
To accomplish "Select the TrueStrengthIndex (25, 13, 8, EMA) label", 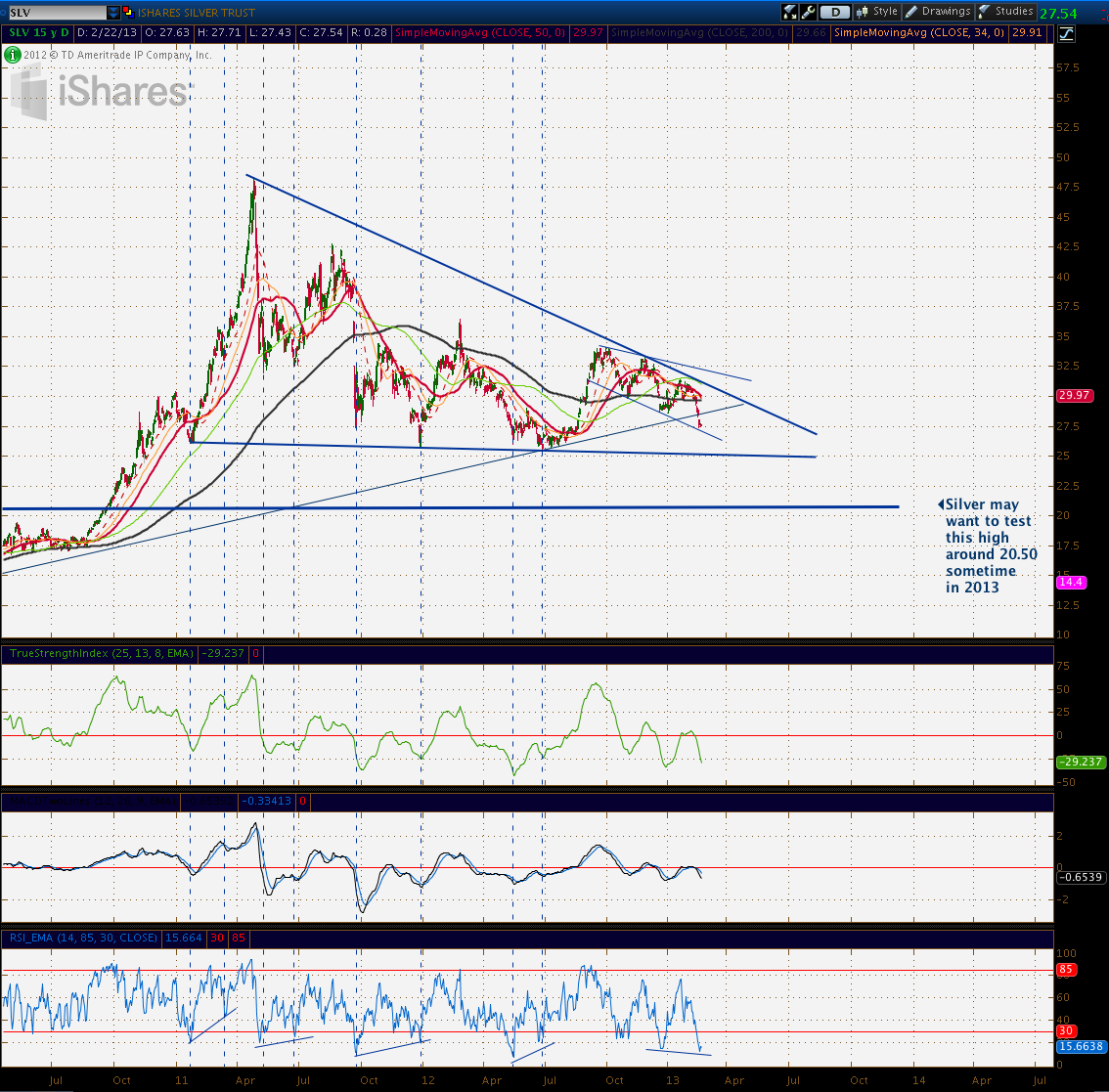I will [x=101, y=653].
